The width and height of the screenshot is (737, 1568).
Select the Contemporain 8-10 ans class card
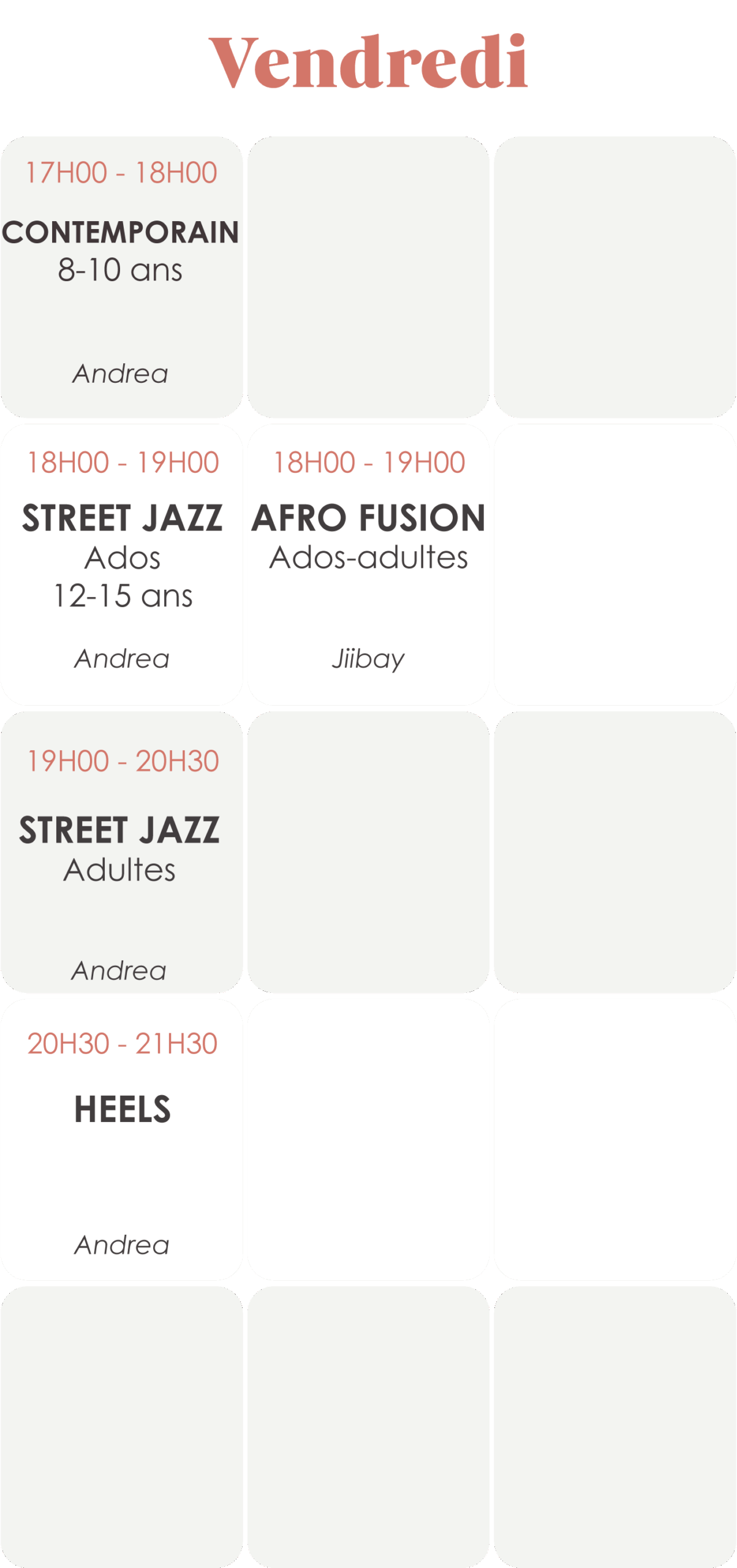[x=121, y=277]
